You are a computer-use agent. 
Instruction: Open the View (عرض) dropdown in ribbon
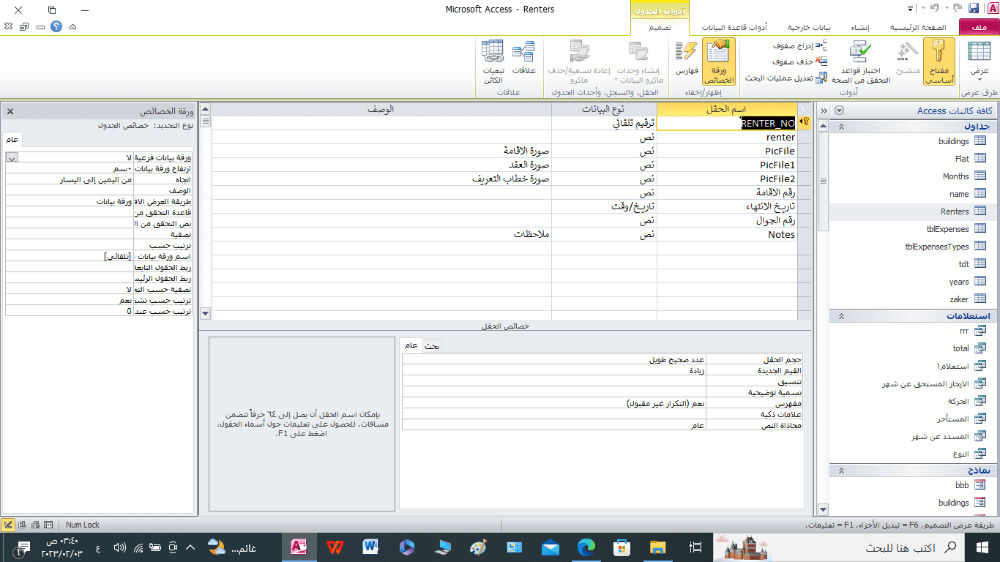pyautogui.click(x=979, y=62)
